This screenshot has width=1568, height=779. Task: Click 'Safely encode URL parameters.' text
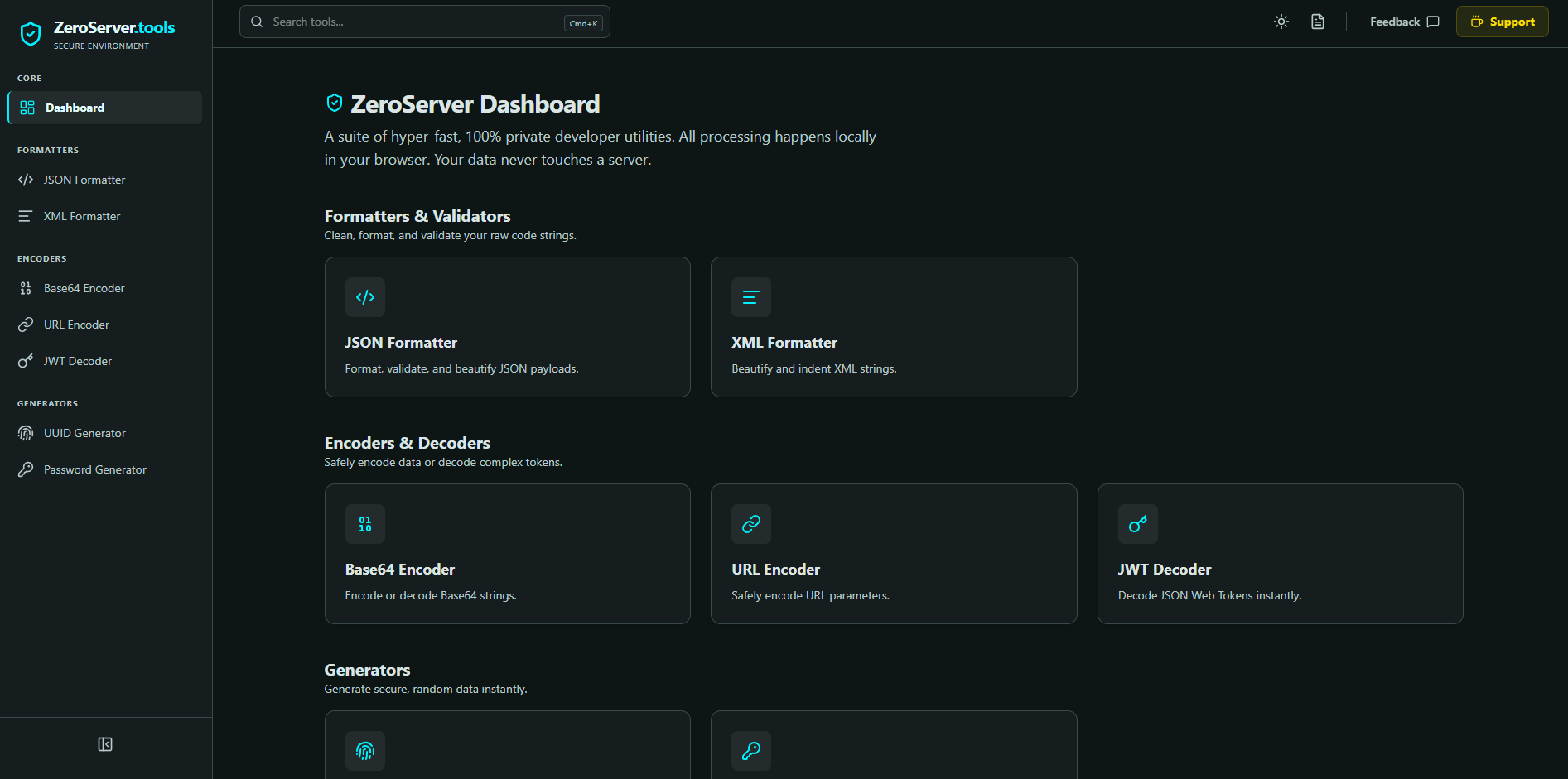[x=810, y=595]
